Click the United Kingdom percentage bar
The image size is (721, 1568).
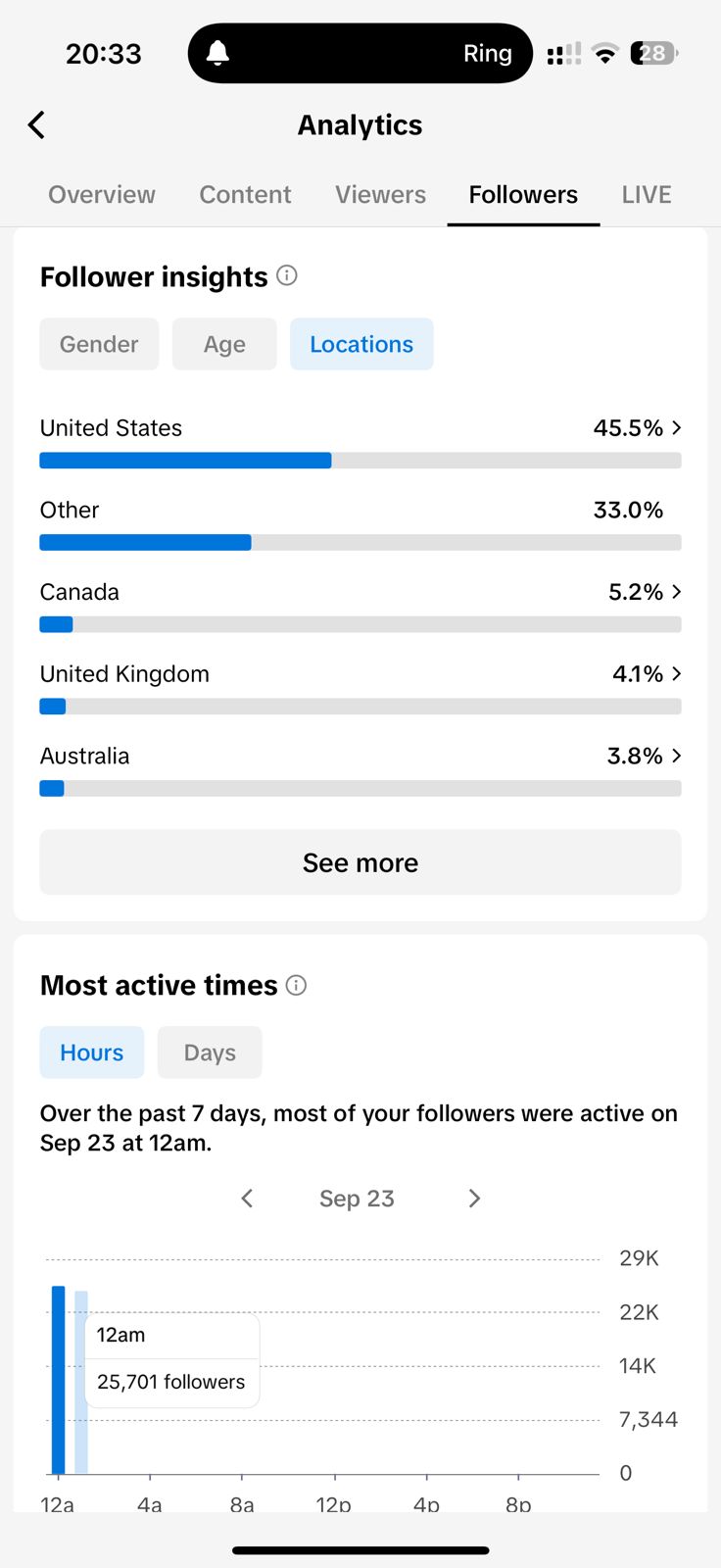coord(360,707)
